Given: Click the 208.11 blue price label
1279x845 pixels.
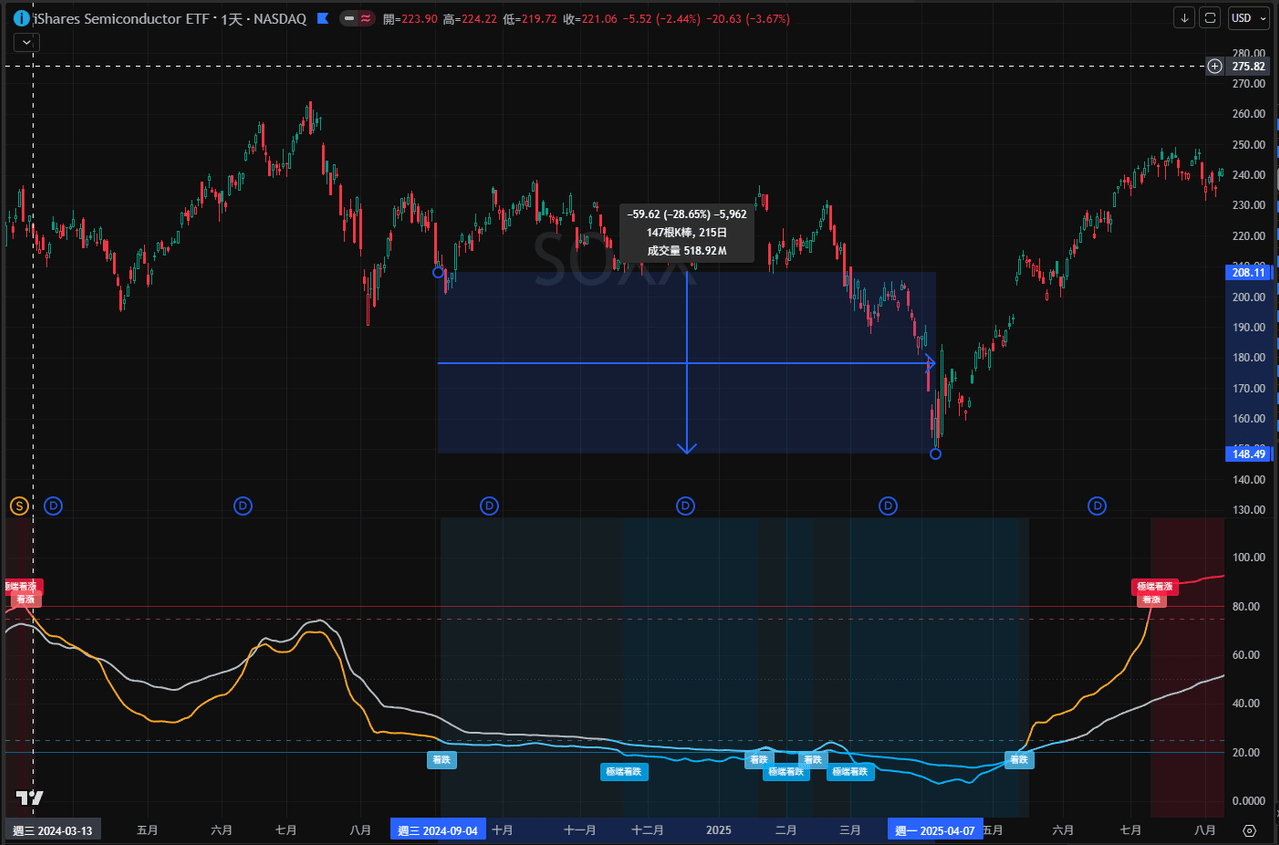Looking at the screenshot, I should click(x=1249, y=272).
